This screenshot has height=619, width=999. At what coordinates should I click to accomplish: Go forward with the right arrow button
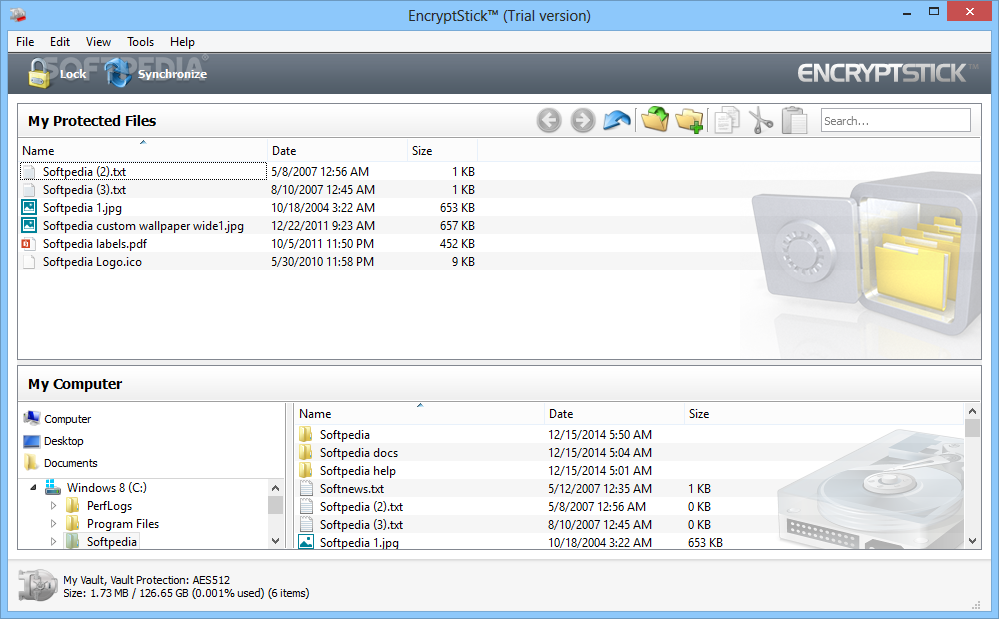(582, 120)
